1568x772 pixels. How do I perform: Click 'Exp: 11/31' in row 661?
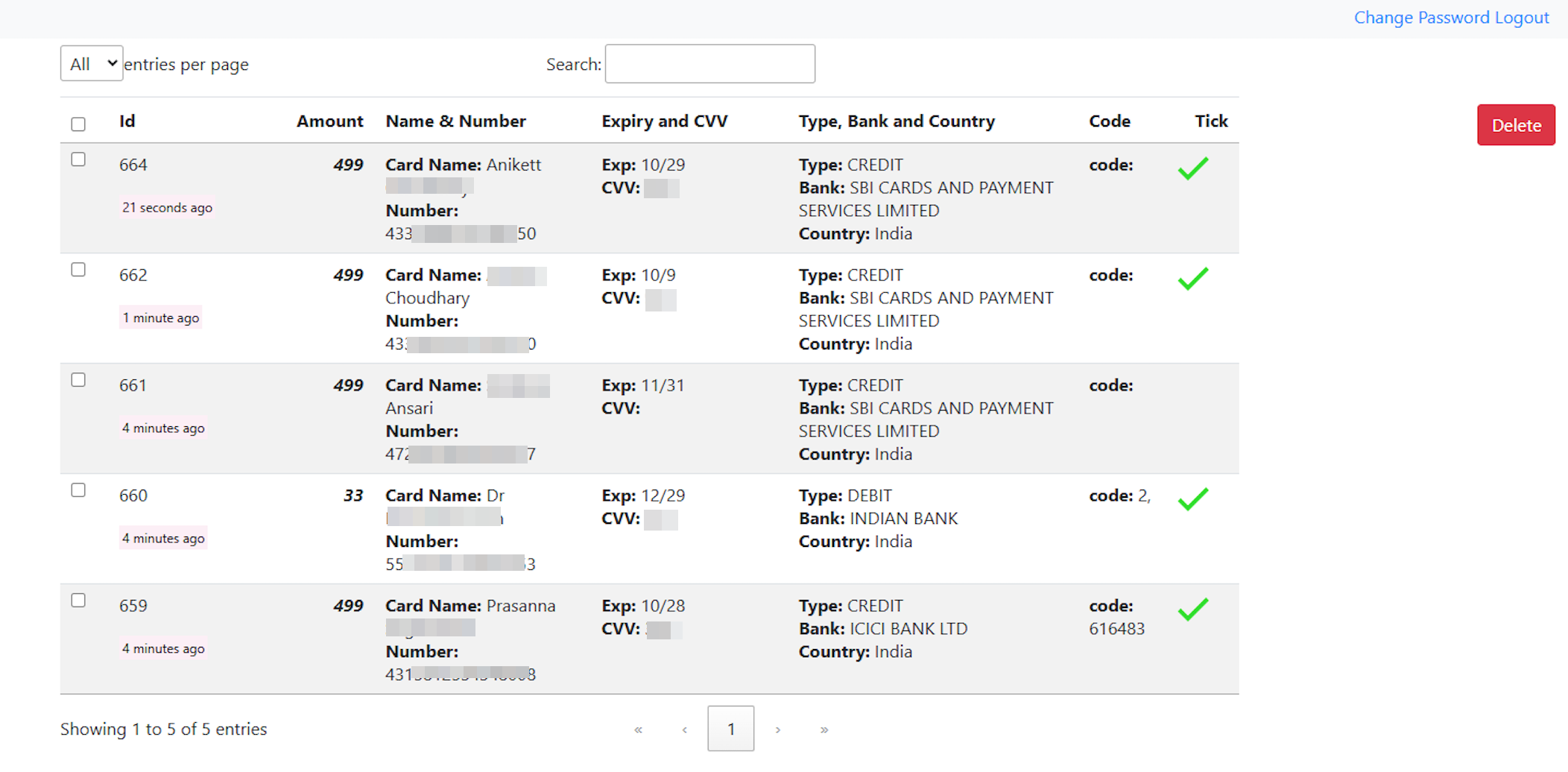pyautogui.click(x=643, y=385)
